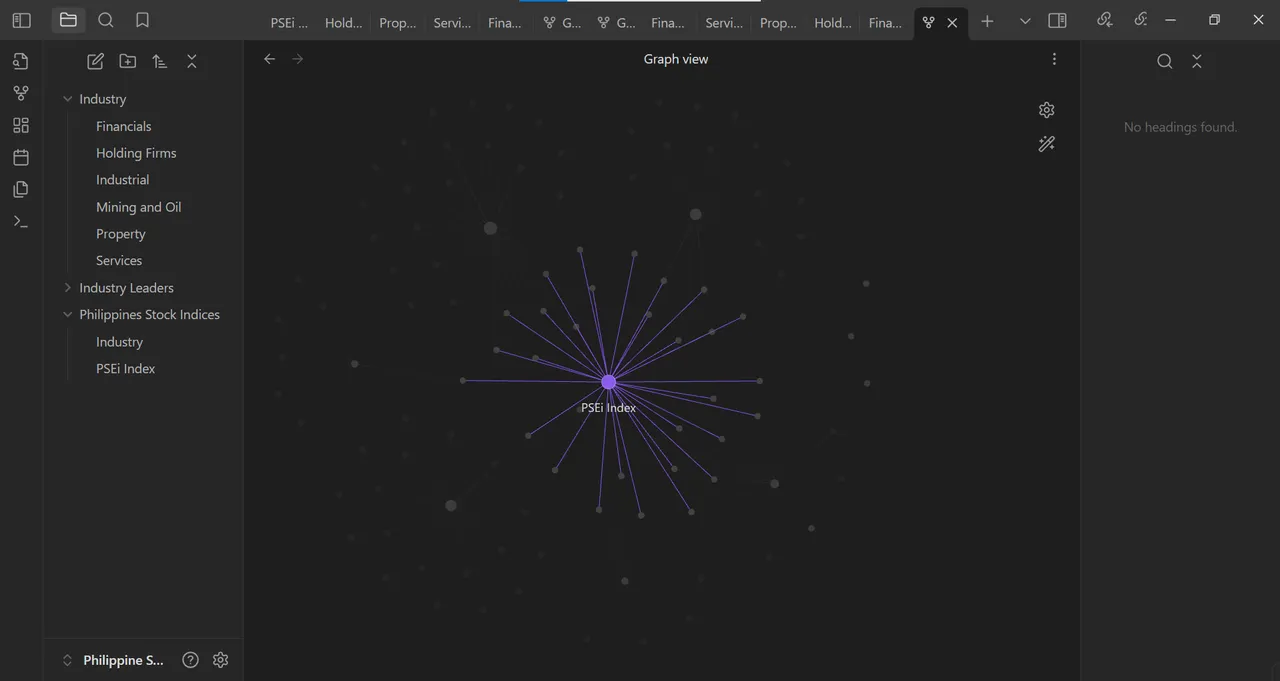The image size is (1280, 681).
Task: Collapse all headings in the outline panel
Action: click(1197, 61)
